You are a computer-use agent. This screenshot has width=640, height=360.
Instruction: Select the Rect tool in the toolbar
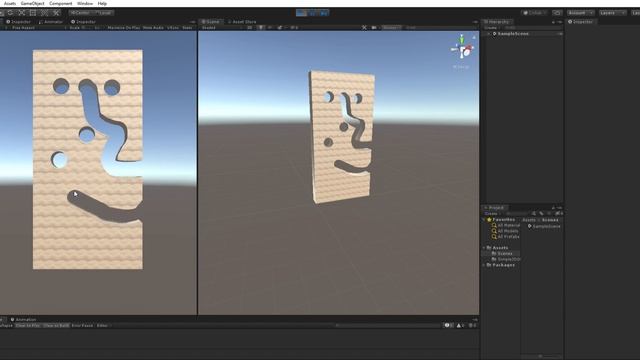[33, 13]
